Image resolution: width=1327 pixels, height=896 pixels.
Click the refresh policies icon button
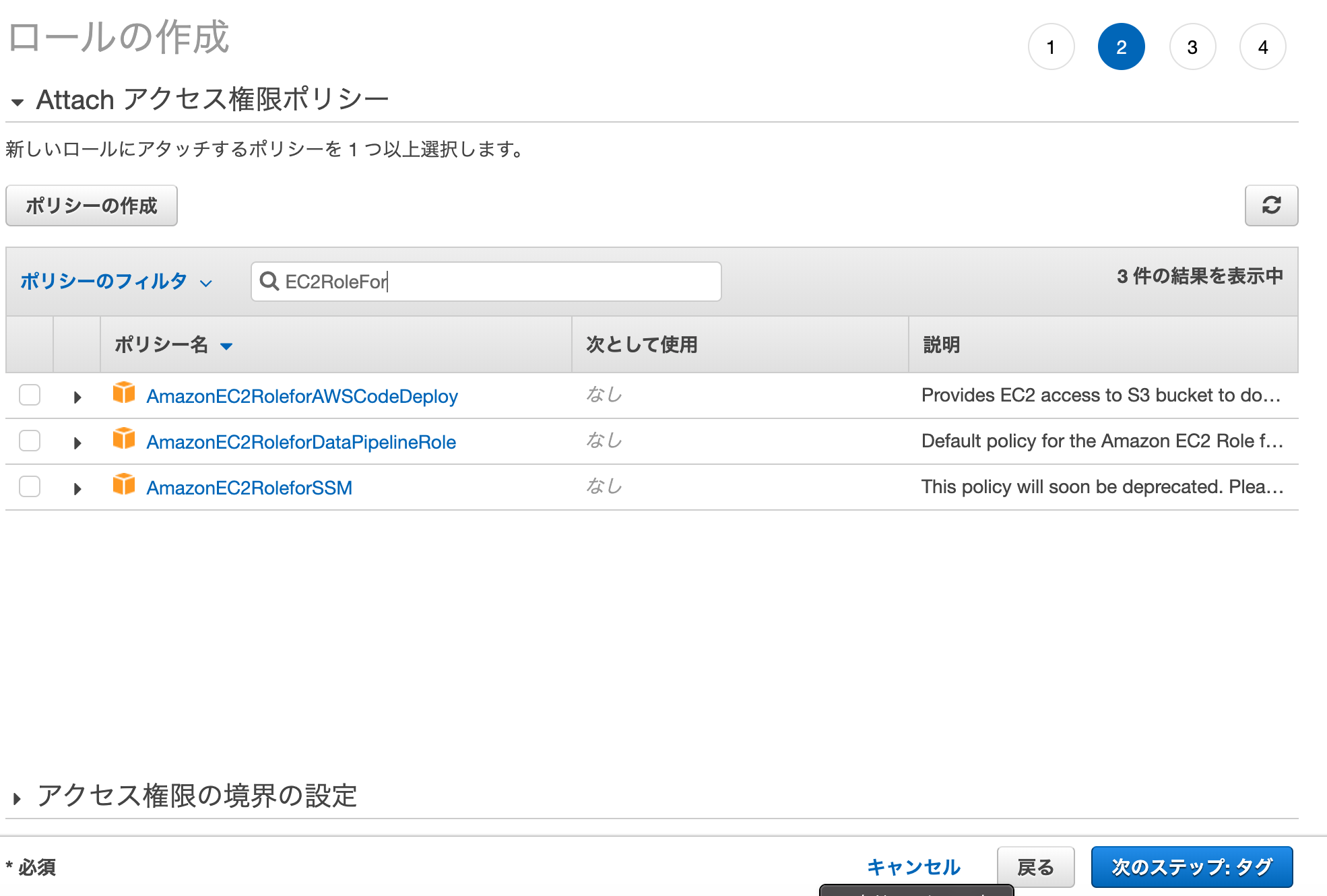(1271, 205)
